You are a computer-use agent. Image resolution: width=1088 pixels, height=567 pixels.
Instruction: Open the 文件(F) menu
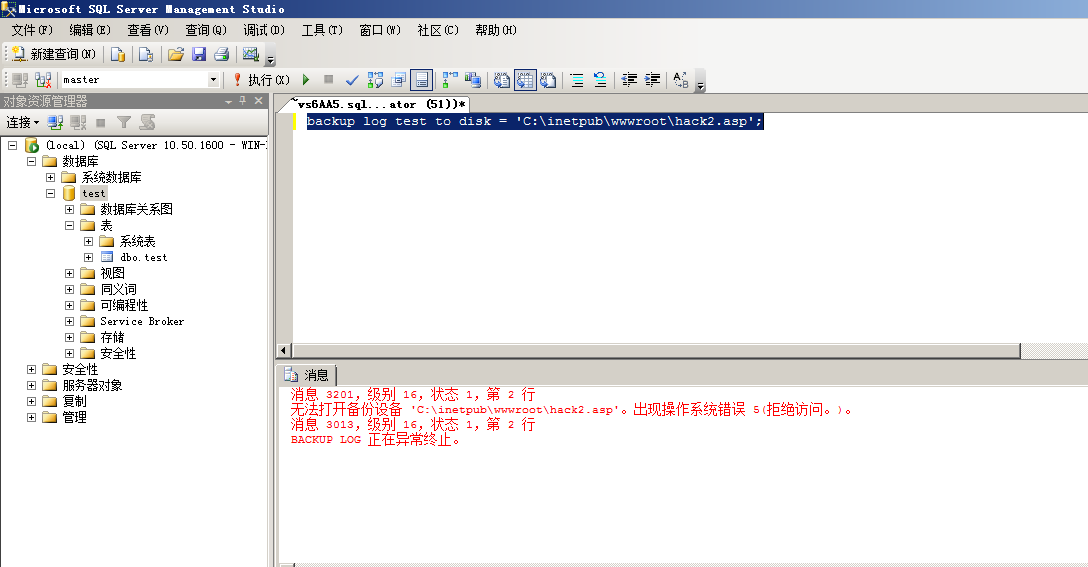click(32, 30)
